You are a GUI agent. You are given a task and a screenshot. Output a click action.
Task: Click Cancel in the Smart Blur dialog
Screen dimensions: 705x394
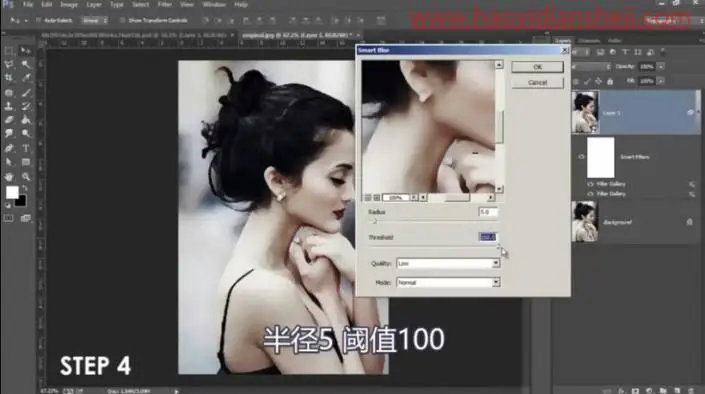point(537,83)
